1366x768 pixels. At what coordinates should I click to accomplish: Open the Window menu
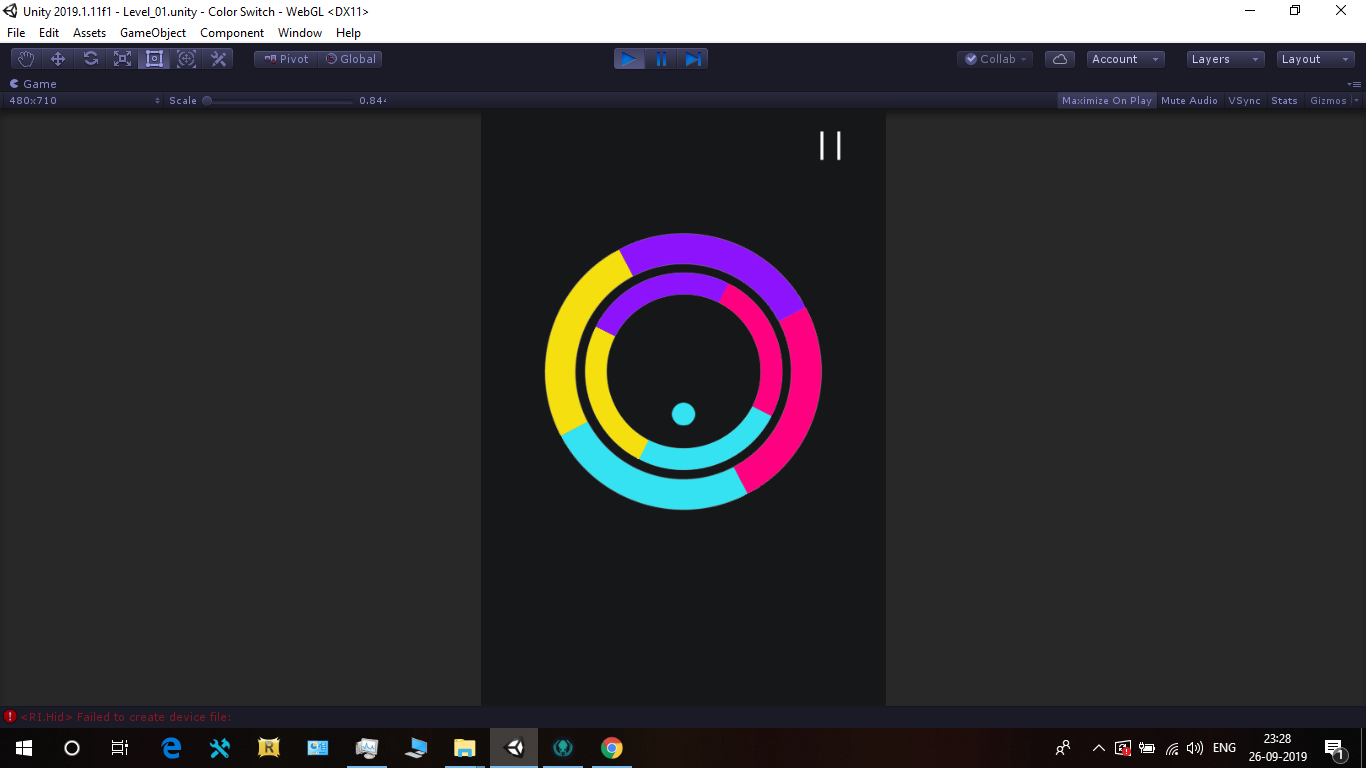tap(300, 33)
